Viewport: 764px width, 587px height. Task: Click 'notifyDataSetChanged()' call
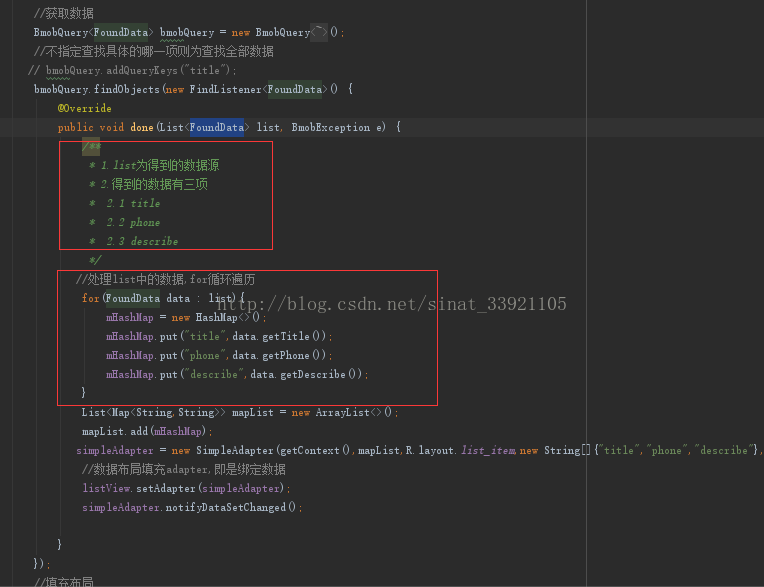click(x=230, y=508)
